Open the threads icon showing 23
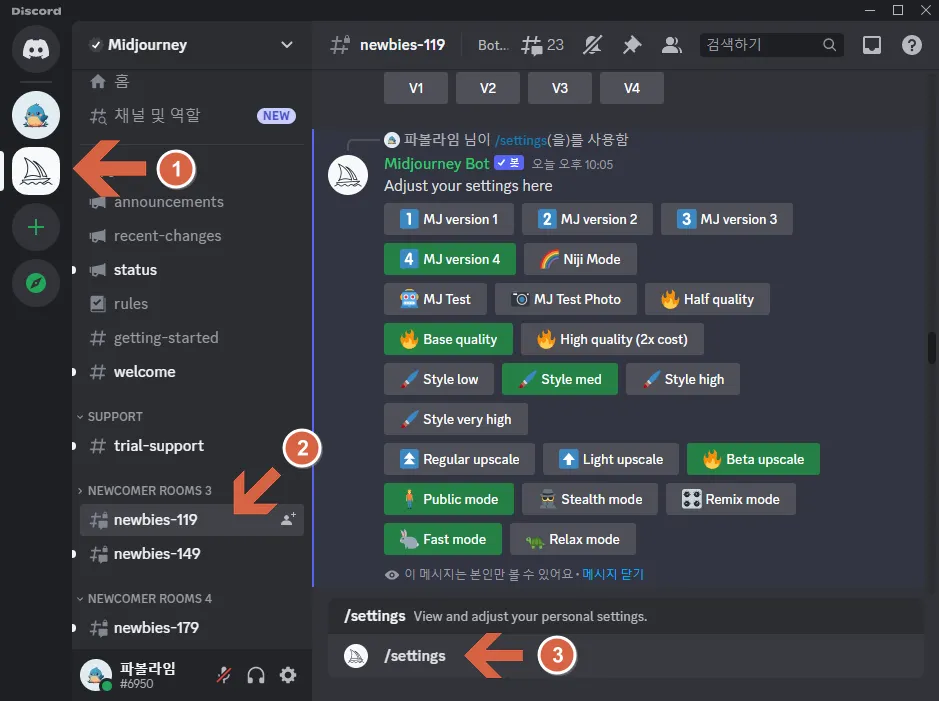The image size is (939, 701). (x=542, y=45)
